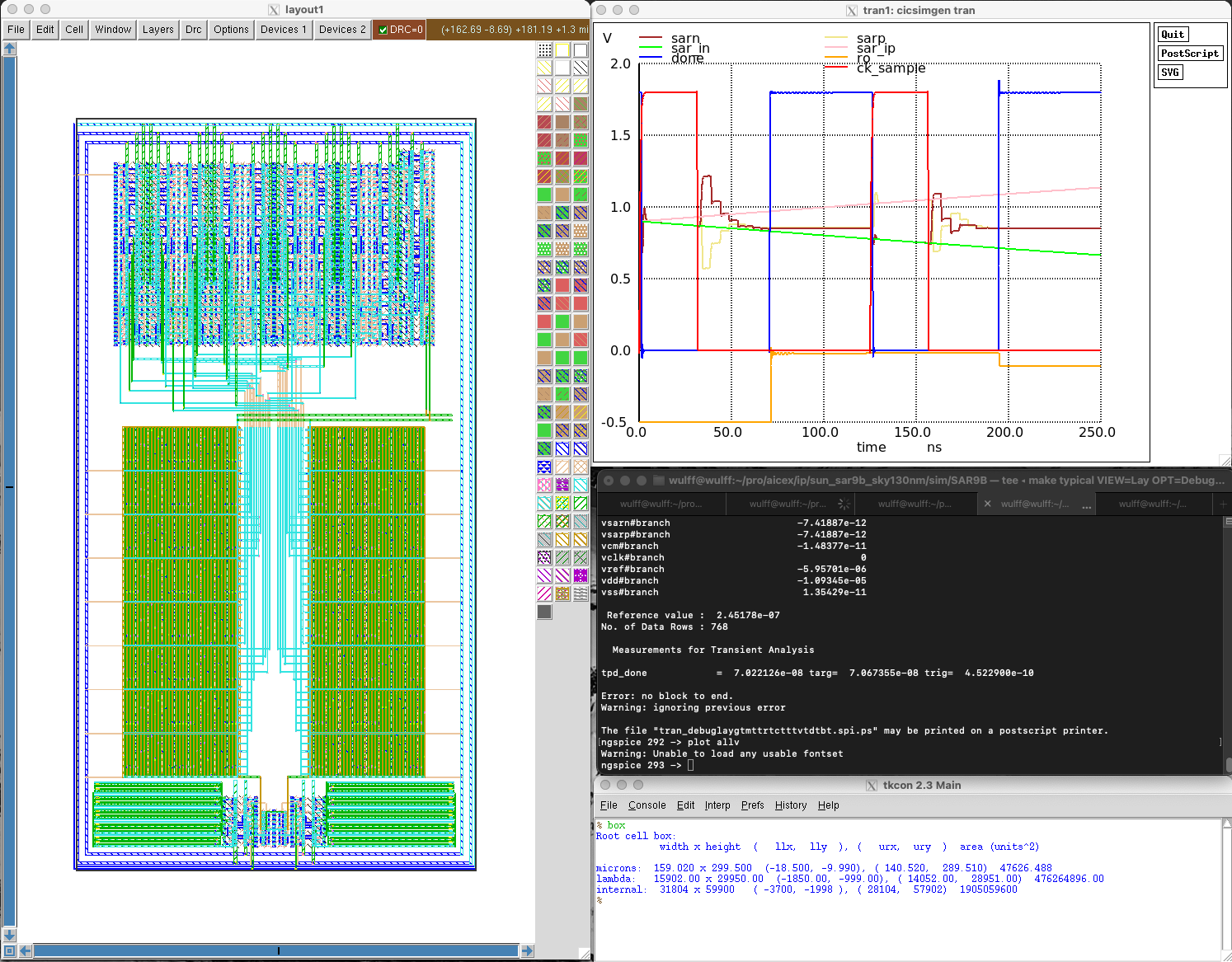Select the solid black layer swatch
1232x962 pixels.
click(544, 612)
